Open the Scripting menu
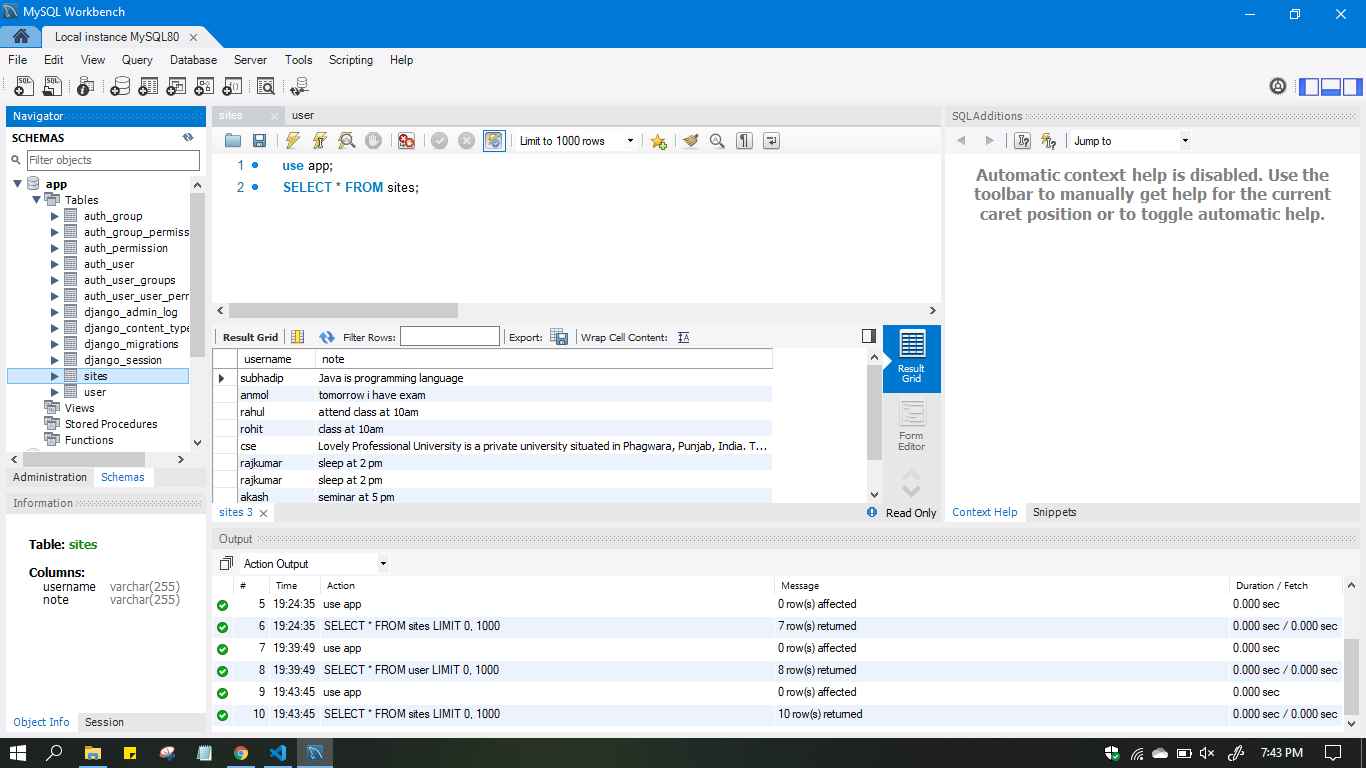The height and width of the screenshot is (768, 1366). [x=351, y=60]
